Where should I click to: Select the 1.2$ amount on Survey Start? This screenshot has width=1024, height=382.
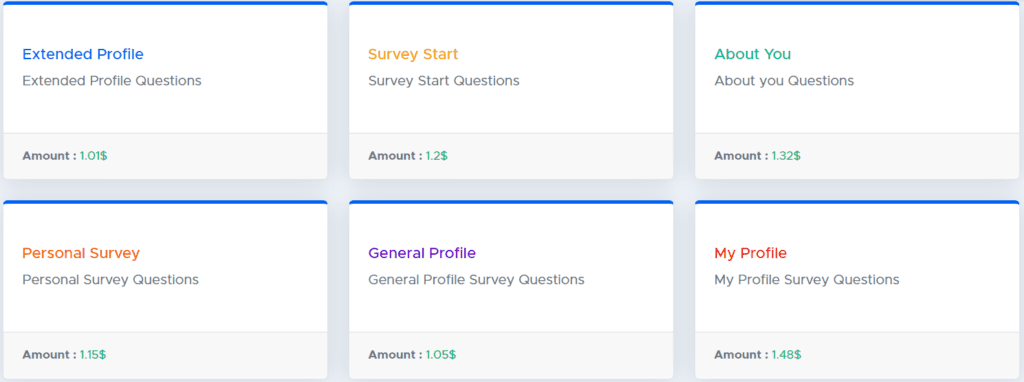click(436, 156)
